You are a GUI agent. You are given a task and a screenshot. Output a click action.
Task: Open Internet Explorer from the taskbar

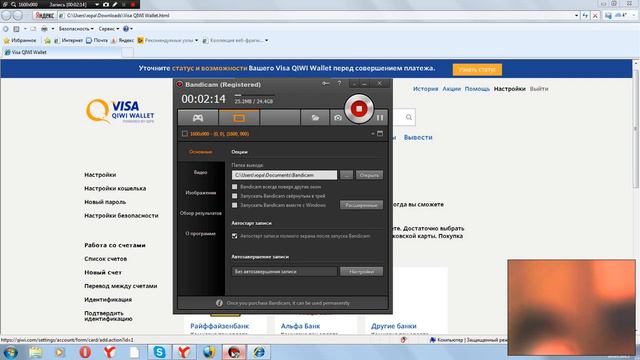259,352
